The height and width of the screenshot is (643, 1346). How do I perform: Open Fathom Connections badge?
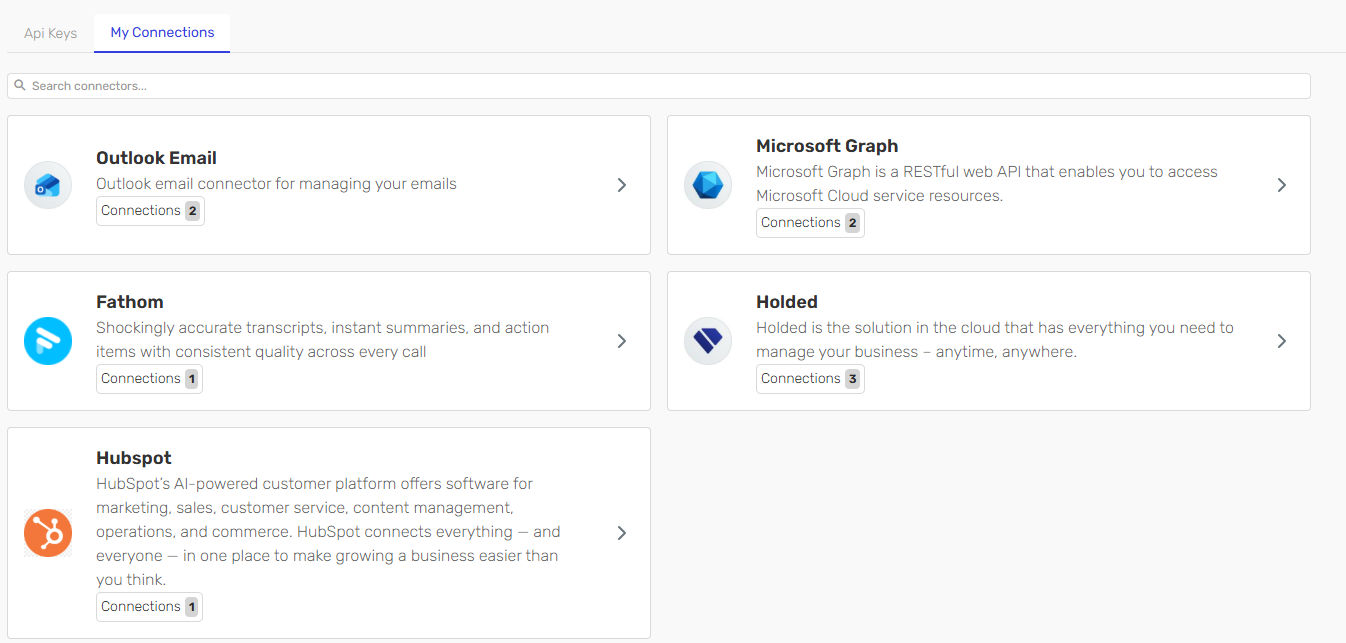(149, 379)
